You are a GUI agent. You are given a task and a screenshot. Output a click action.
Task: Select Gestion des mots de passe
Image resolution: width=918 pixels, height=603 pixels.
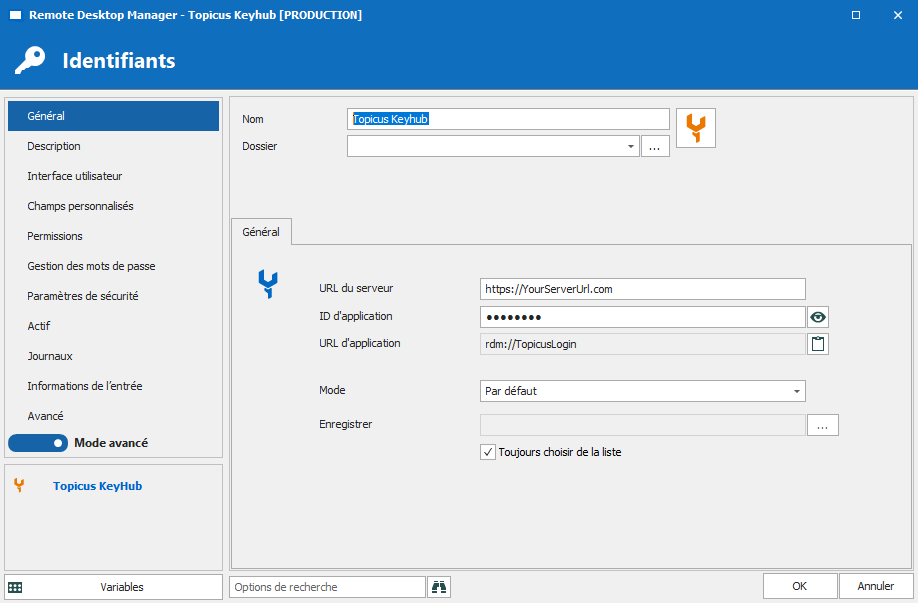(91, 266)
